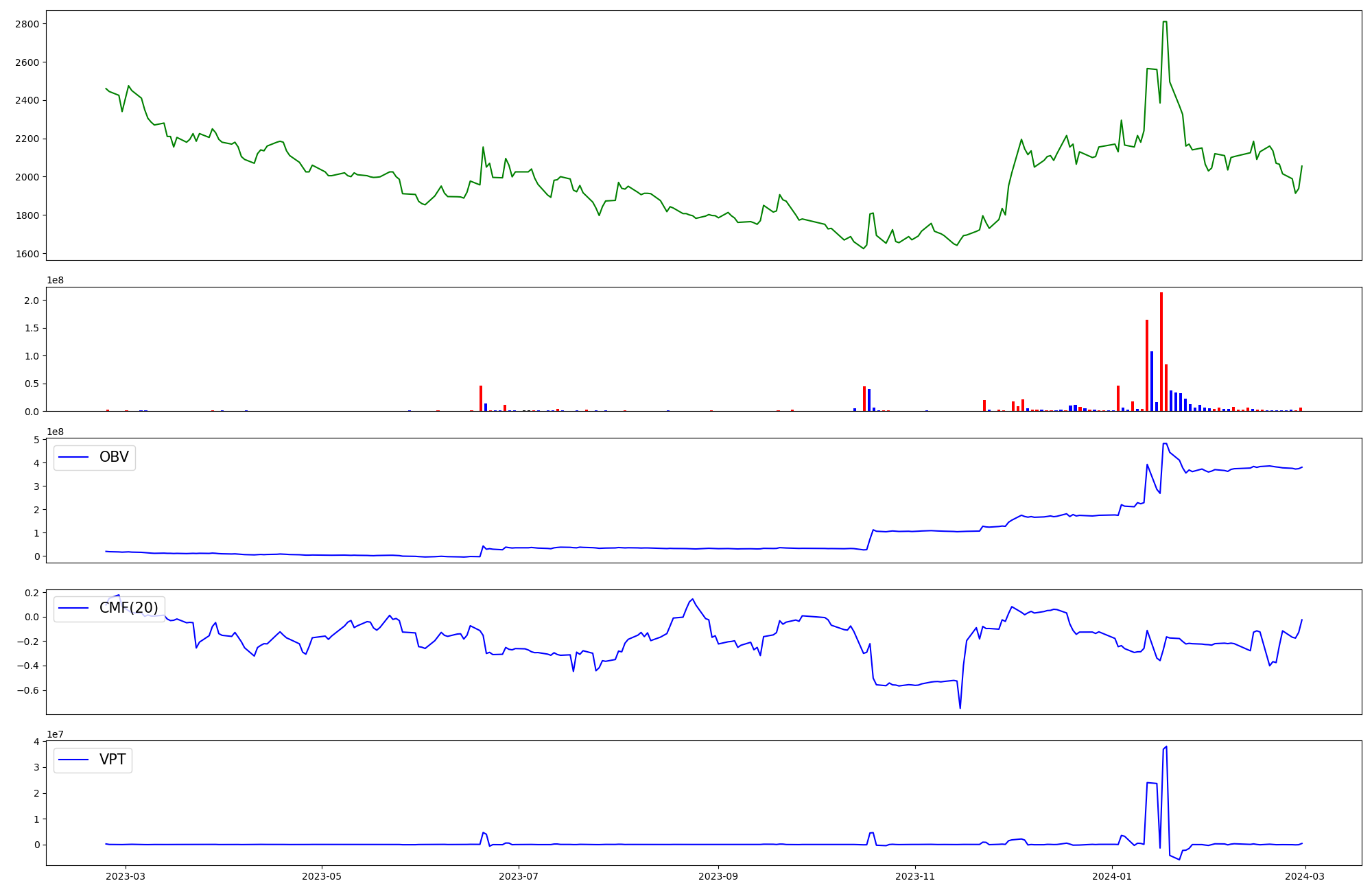The height and width of the screenshot is (892, 1372).
Task: Click the CMF(20) legend entry
Action: [128, 608]
